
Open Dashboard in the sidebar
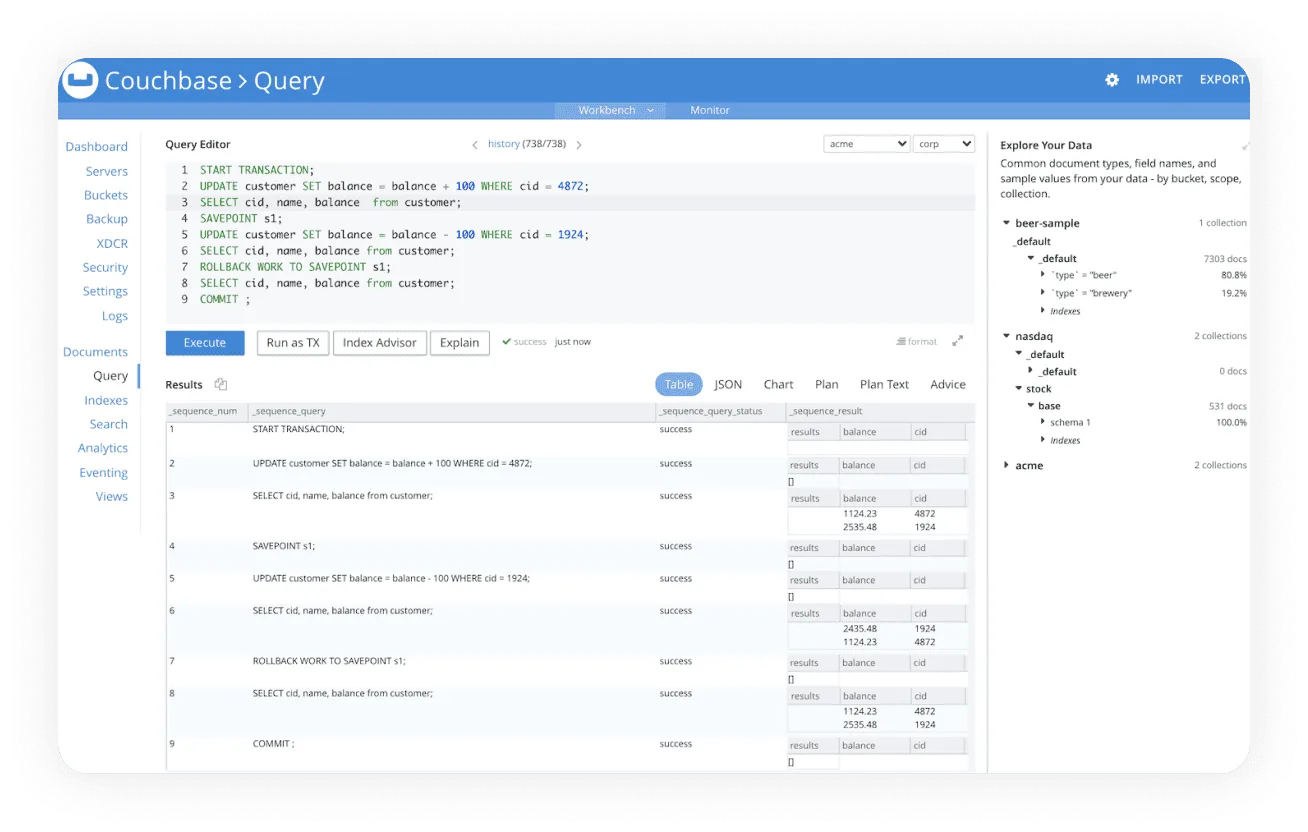[97, 147]
